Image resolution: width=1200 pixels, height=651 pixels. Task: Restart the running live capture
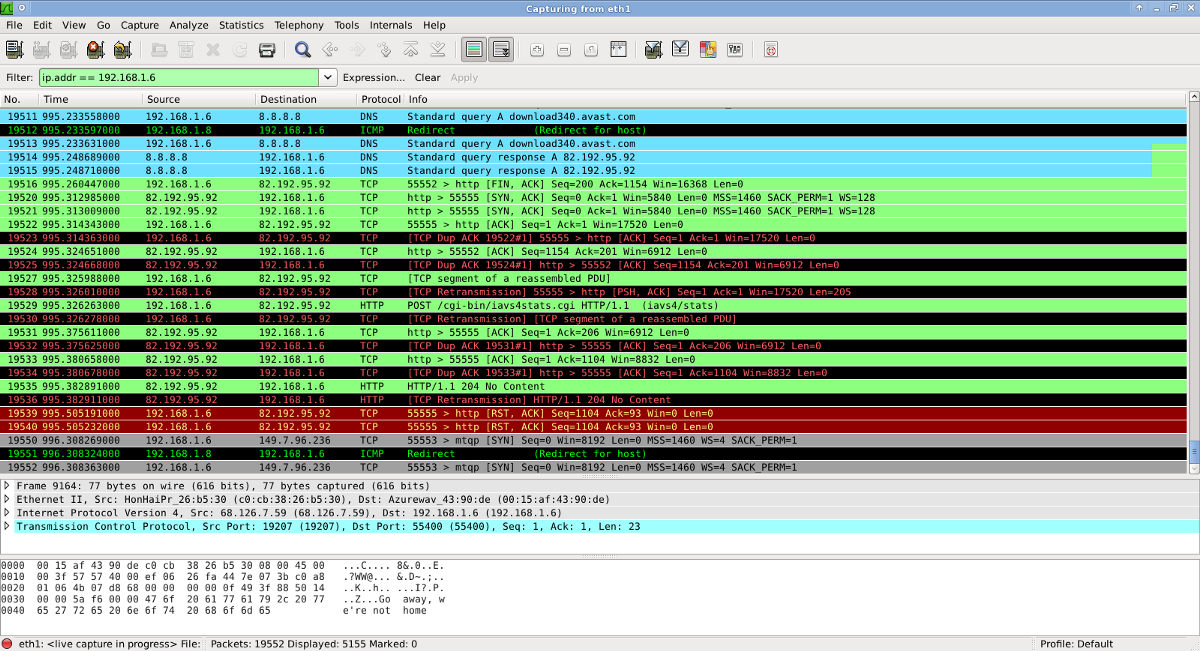click(x=123, y=49)
